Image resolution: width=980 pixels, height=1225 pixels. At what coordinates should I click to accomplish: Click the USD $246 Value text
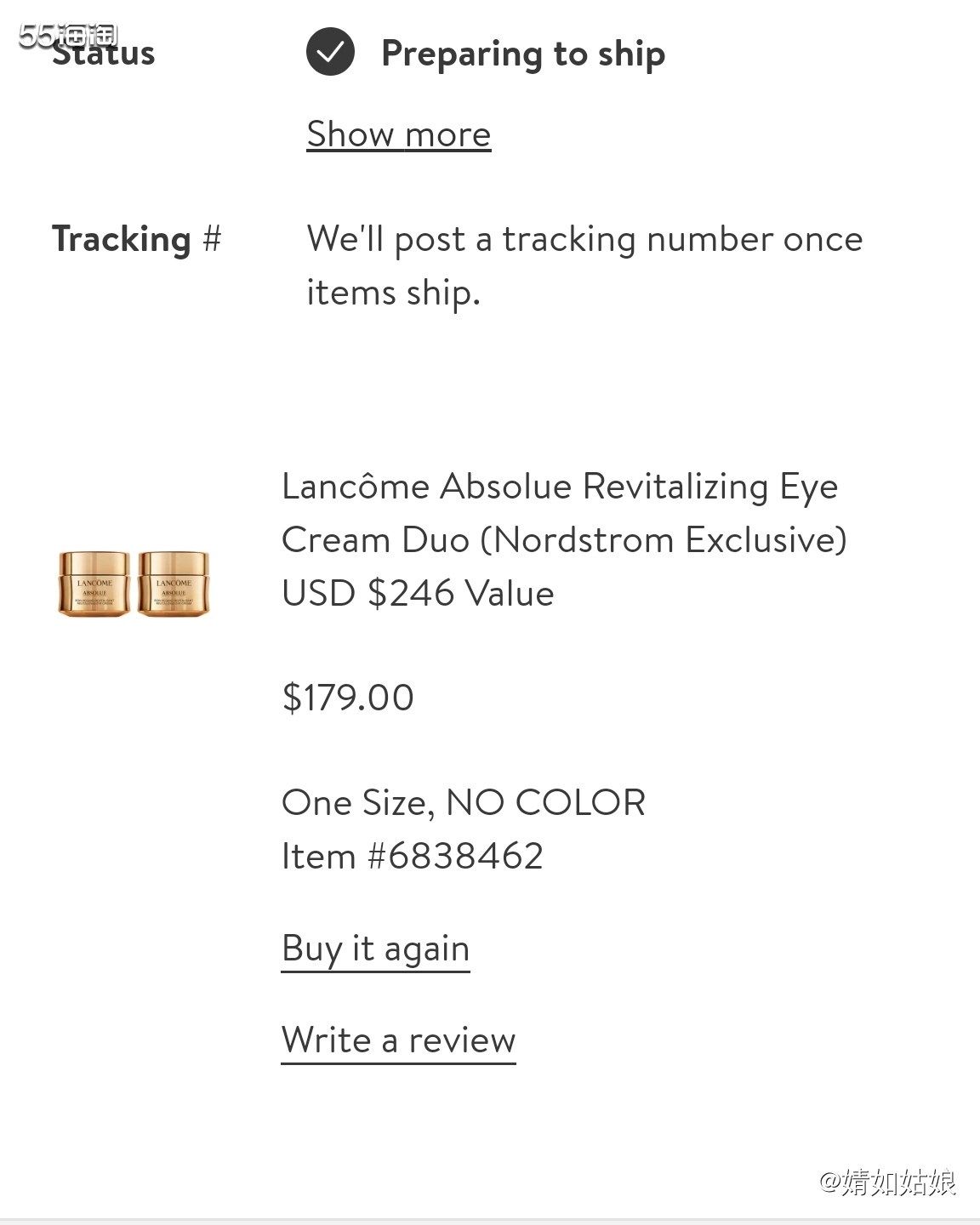418,593
